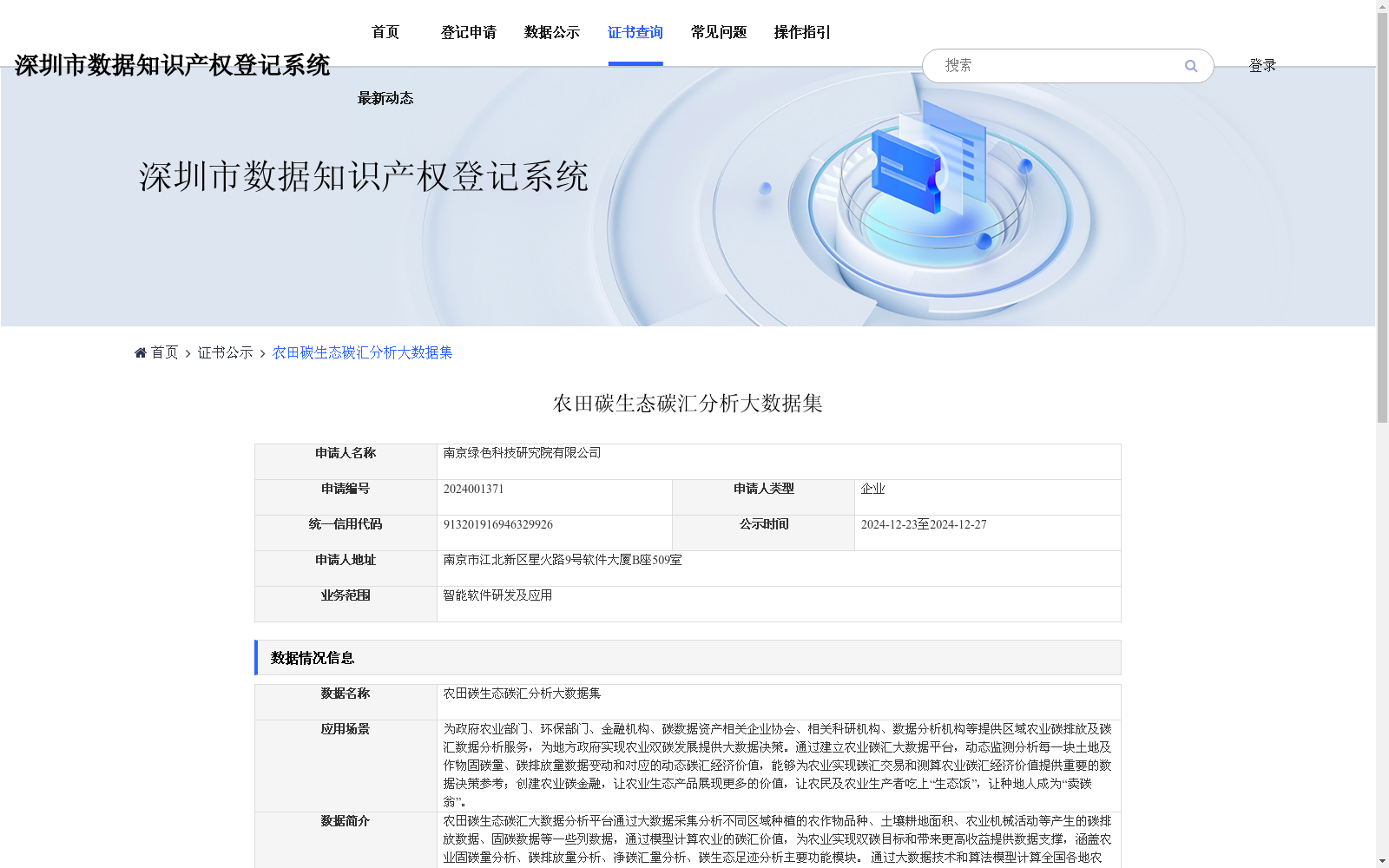Click applicant name 南京绿色科技研究院有限公司
Viewport: 1389px width, 868px height.
(x=522, y=453)
